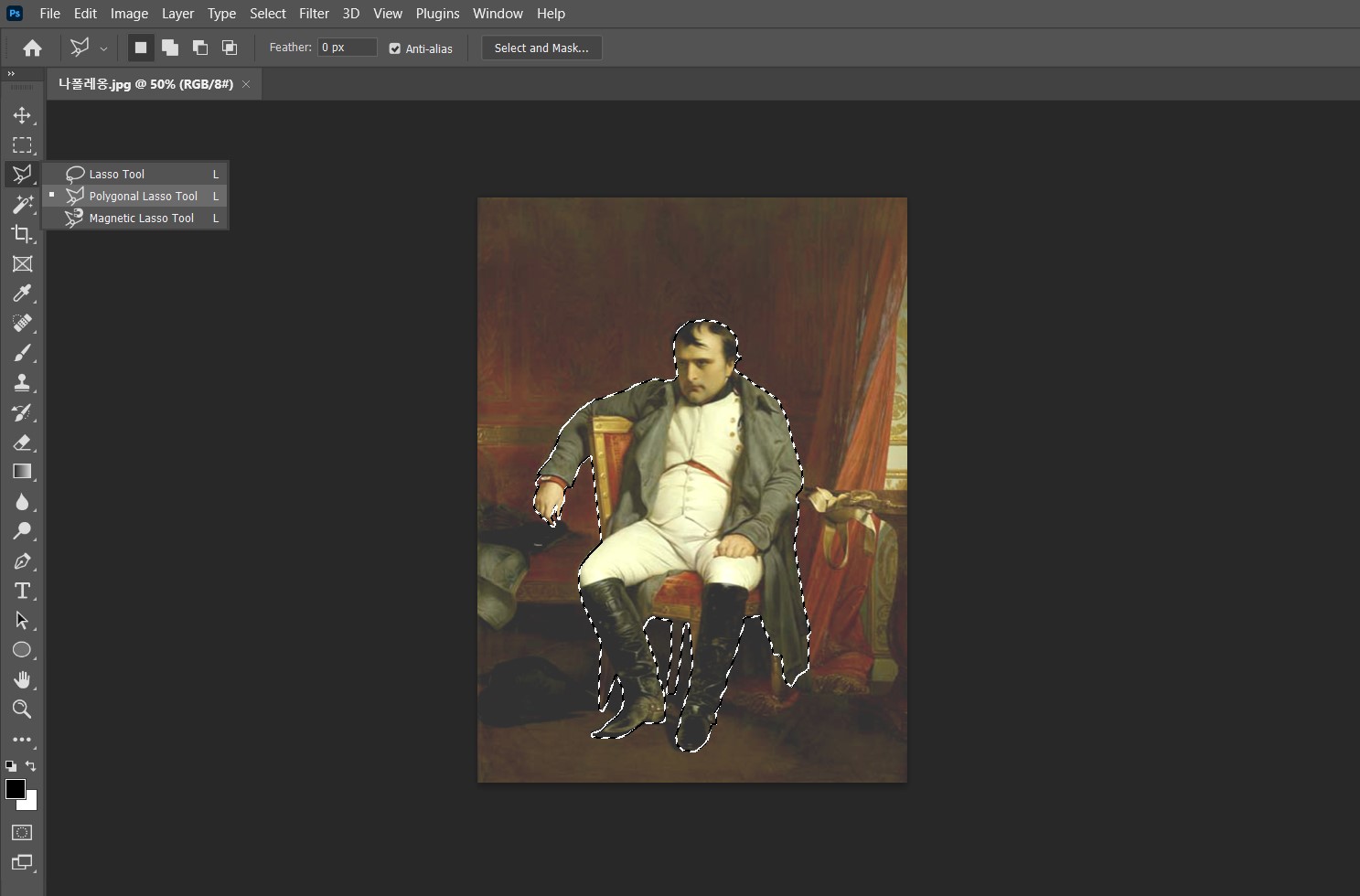Select the Frame tool
Image resolution: width=1360 pixels, height=896 pixels.
tap(22, 264)
